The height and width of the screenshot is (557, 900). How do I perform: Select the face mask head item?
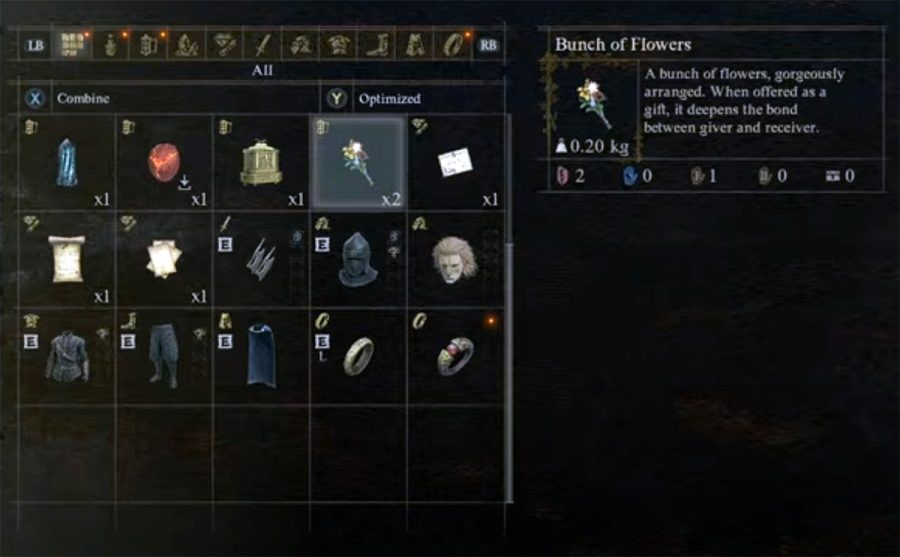456,260
